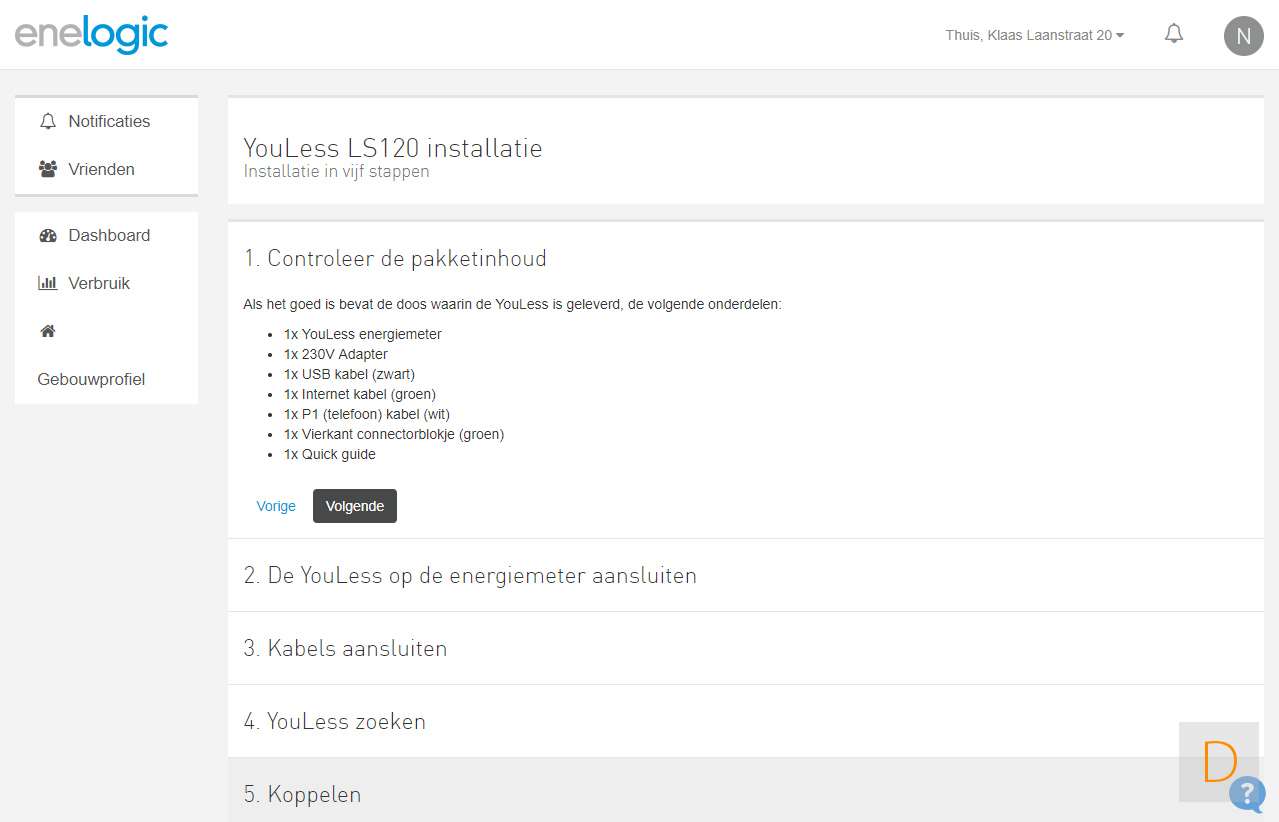
Task: Open Gebouwprofiel in the sidebar
Action: tap(91, 380)
